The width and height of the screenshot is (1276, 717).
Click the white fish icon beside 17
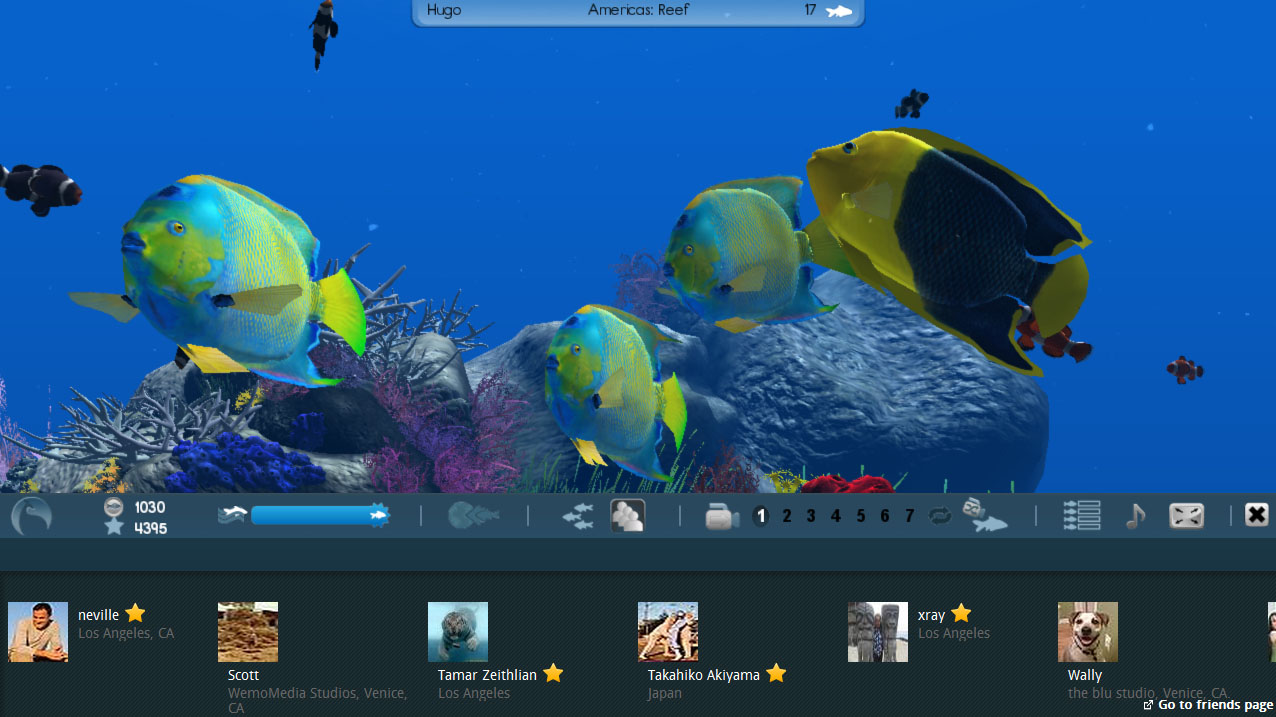pos(838,11)
